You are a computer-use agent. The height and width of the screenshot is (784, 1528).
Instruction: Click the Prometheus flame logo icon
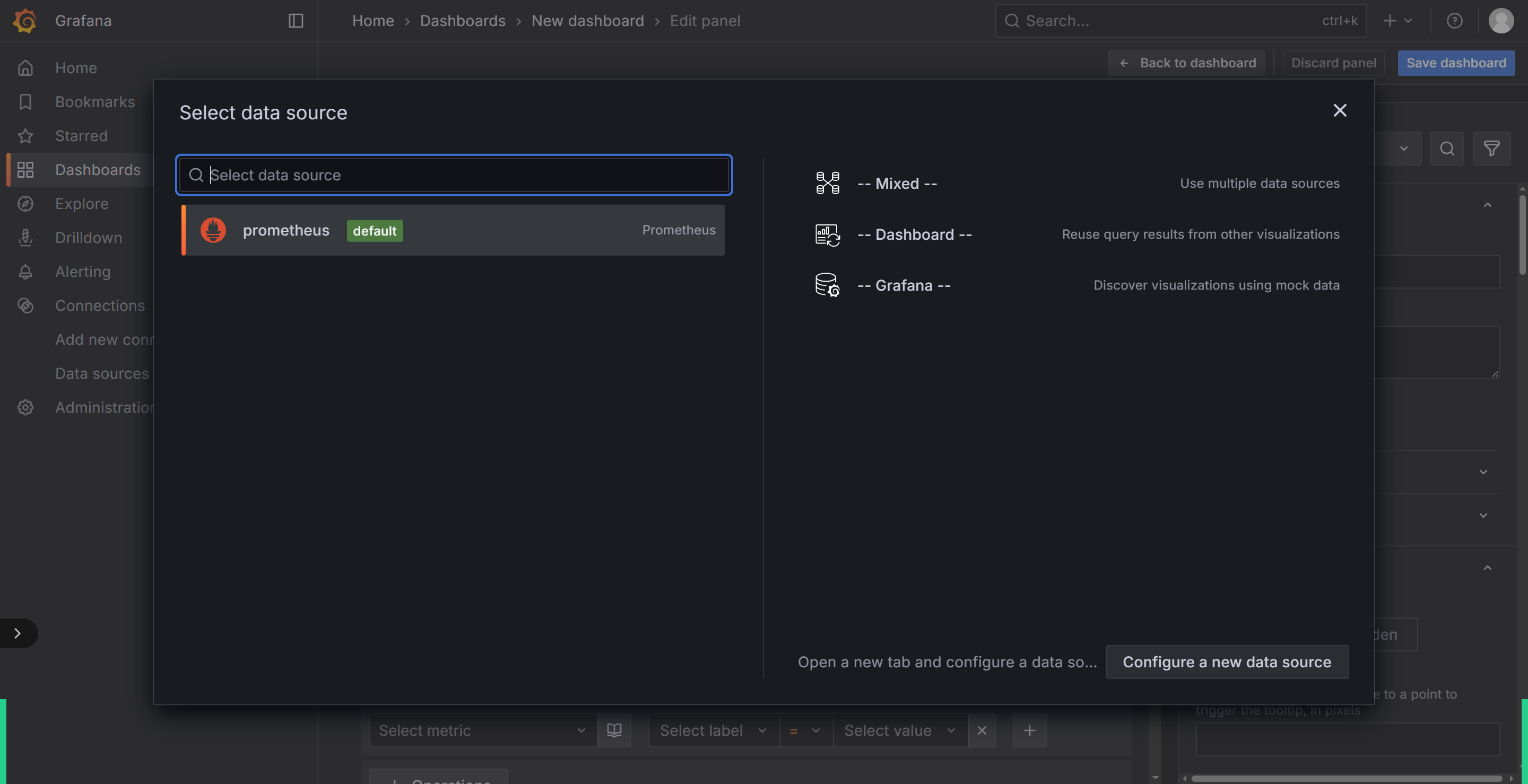[x=213, y=230]
